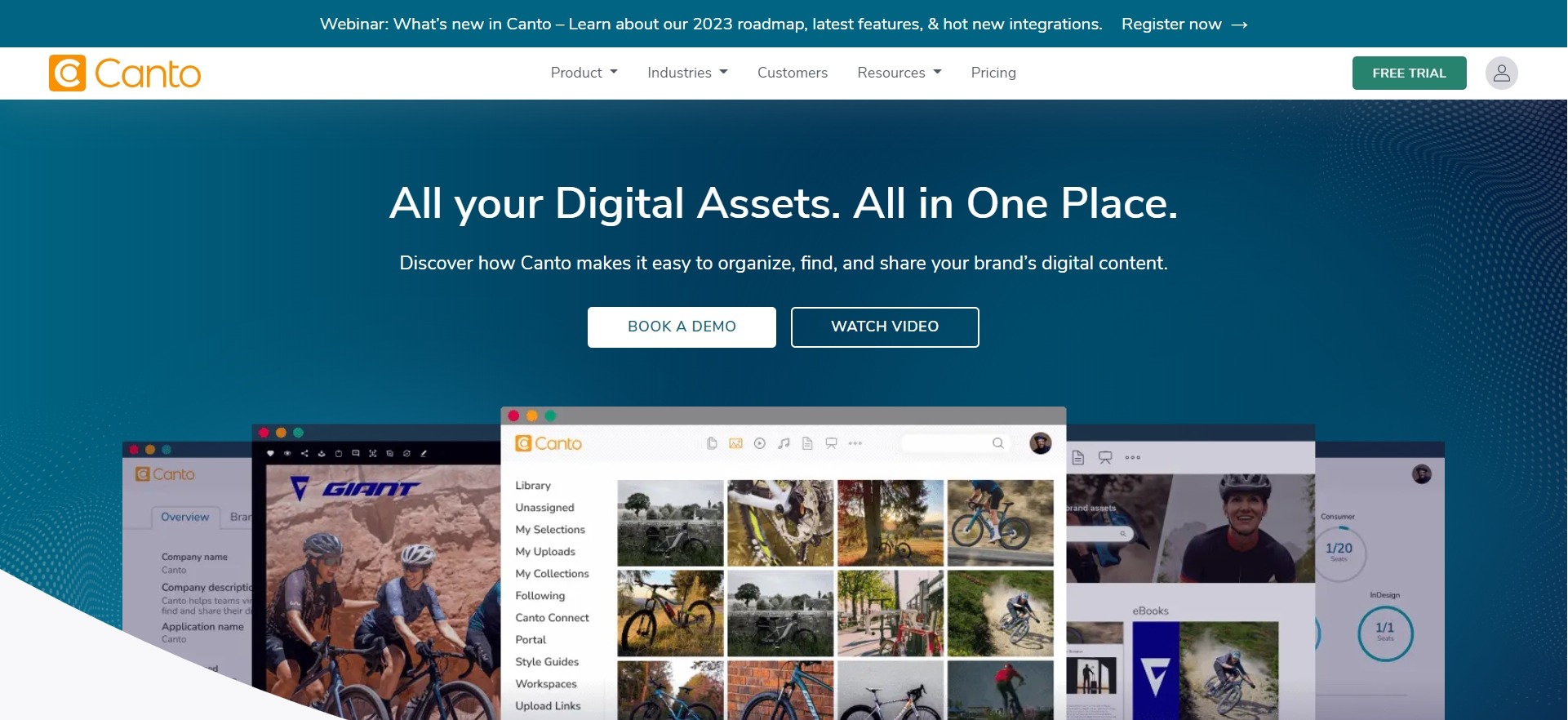Click the Canto logo in the header
Viewport: 1568px width, 720px height.
click(x=125, y=73)
